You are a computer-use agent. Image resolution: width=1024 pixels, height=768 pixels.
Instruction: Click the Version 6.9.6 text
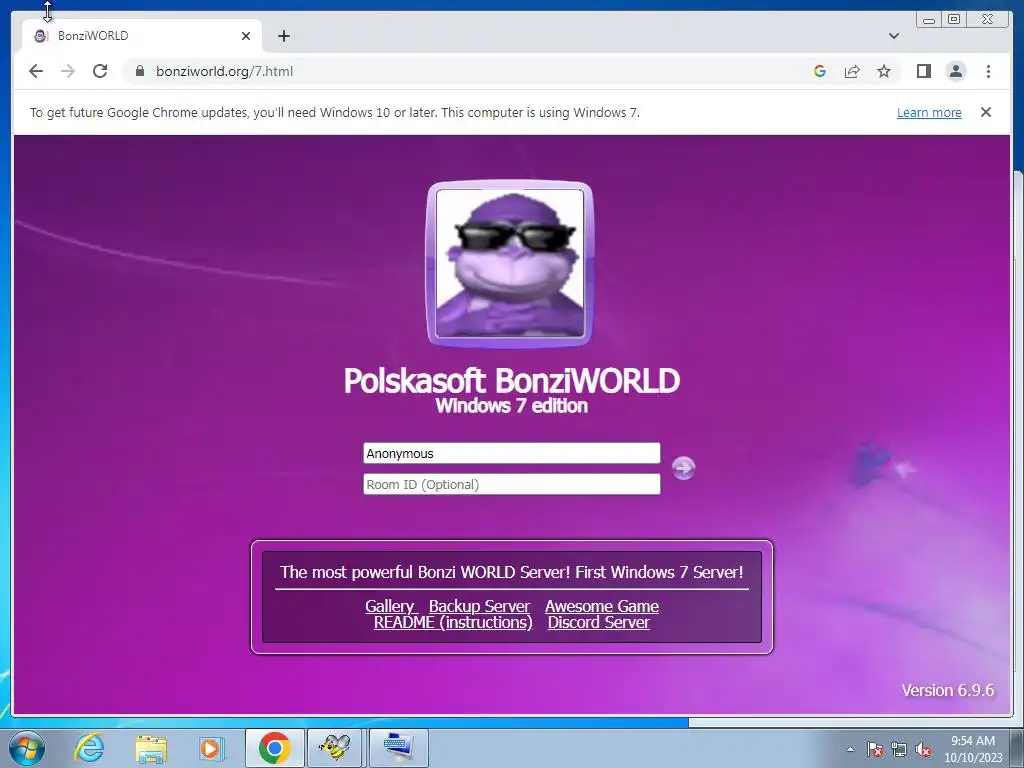[x=948, y=690]
